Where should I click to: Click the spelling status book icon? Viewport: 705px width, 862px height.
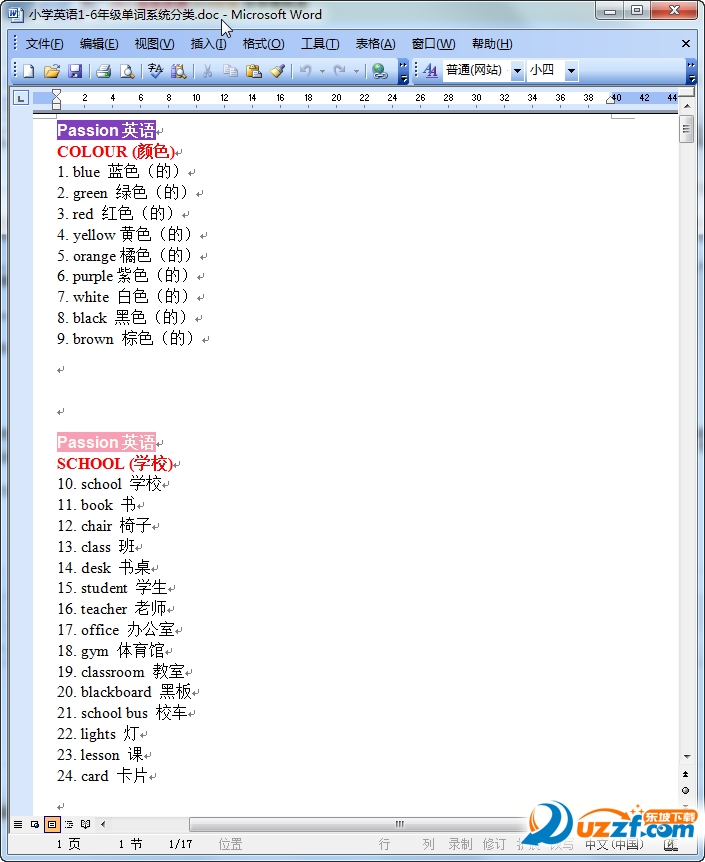coord(669,844)
